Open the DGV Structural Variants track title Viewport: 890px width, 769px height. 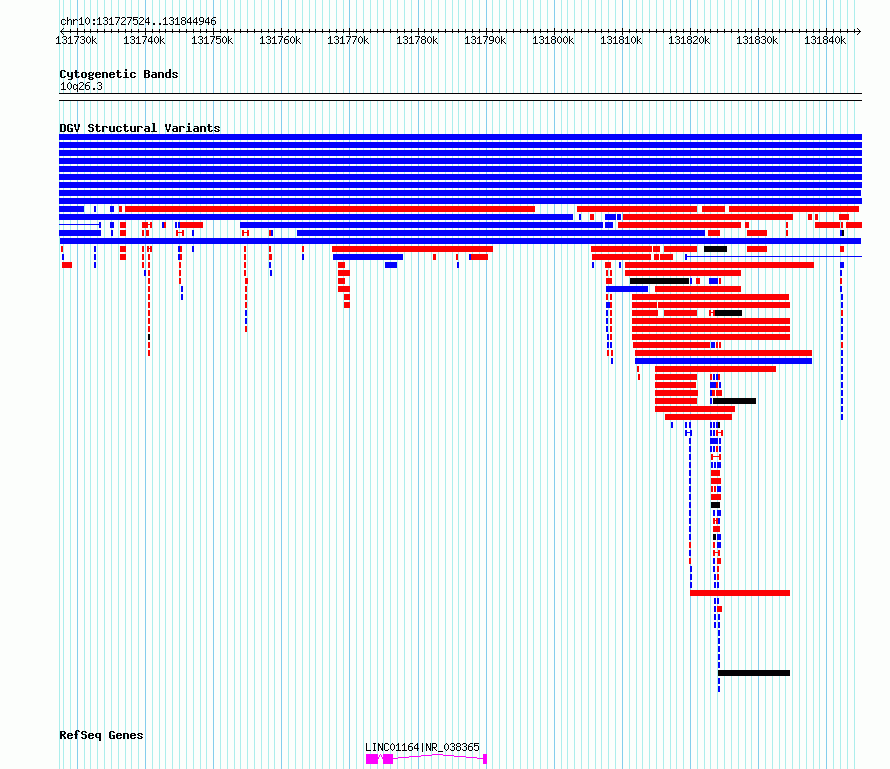tap(140, 128)
